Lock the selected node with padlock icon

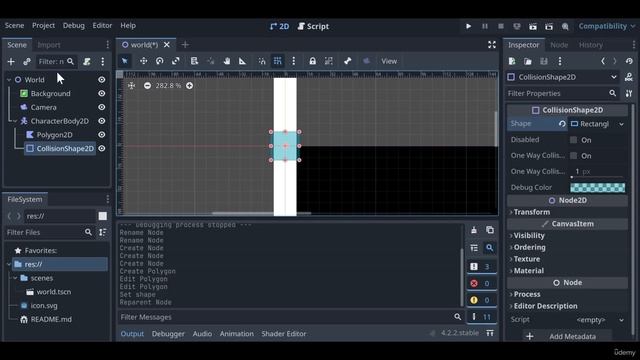312,61
